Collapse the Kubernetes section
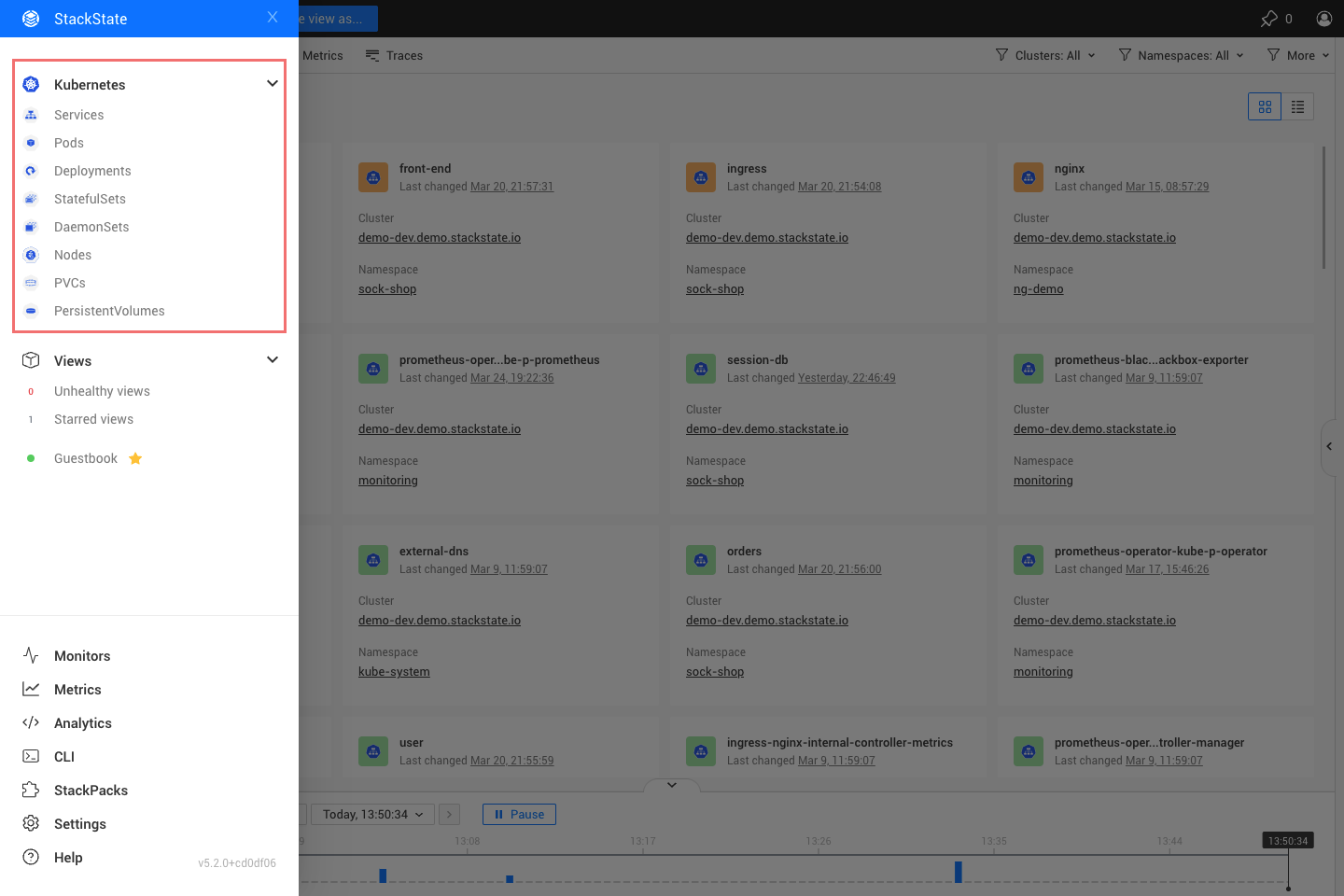 (x=273, y=84)
